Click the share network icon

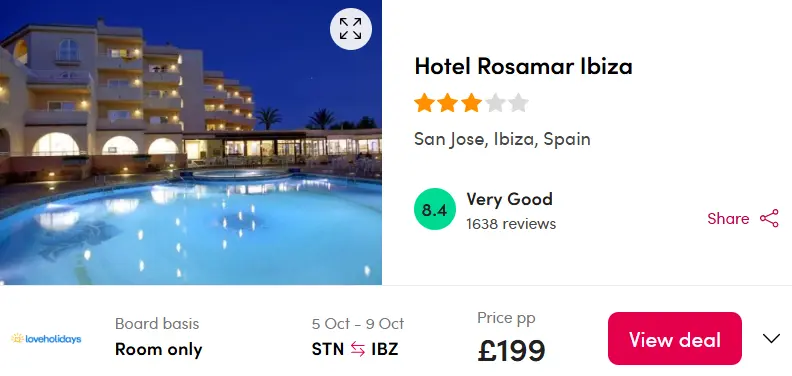point(769,219)
